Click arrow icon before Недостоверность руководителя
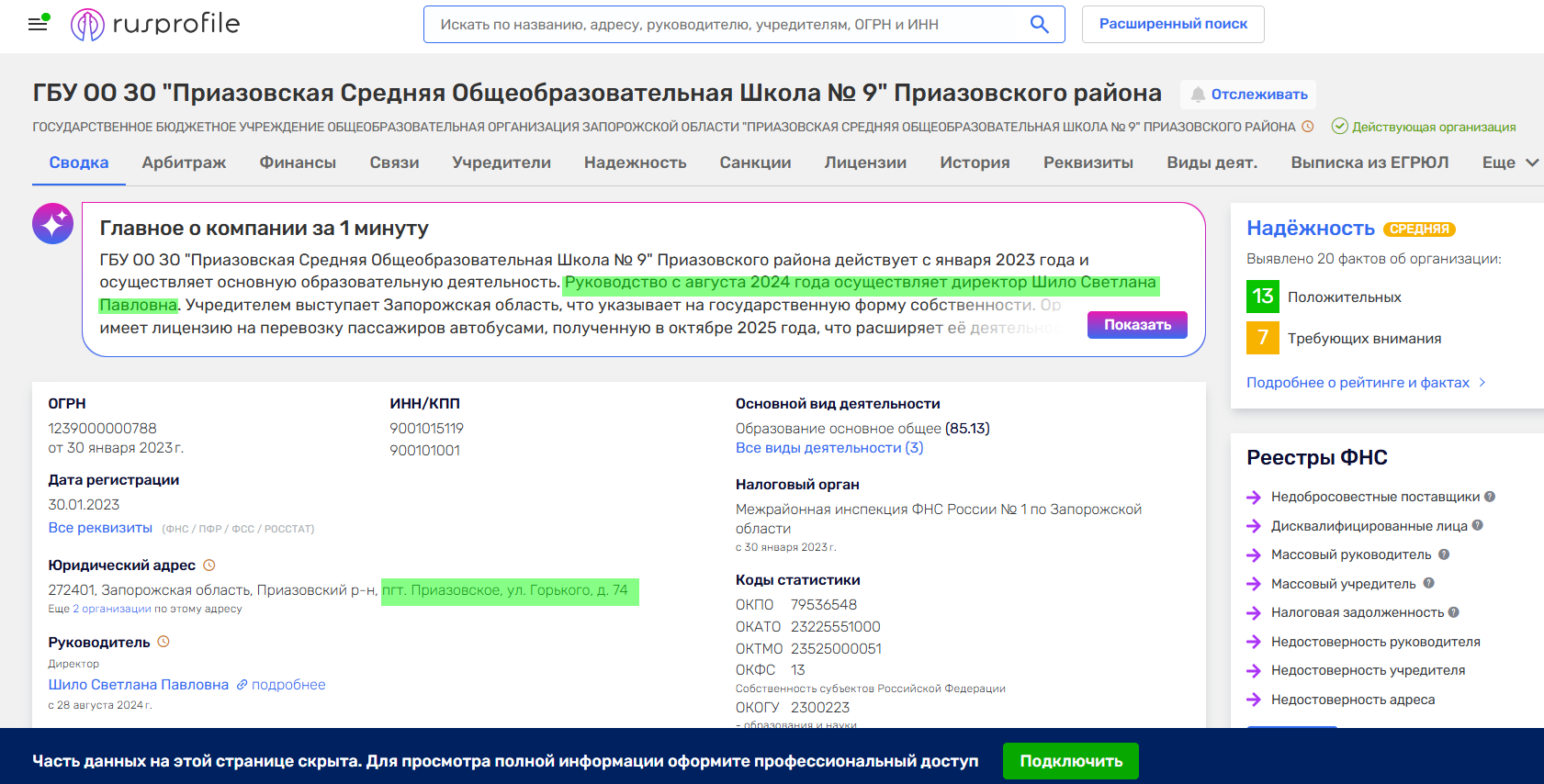Image resolution: width=1544 pixels, height=784 pixels. (1254, 642)
